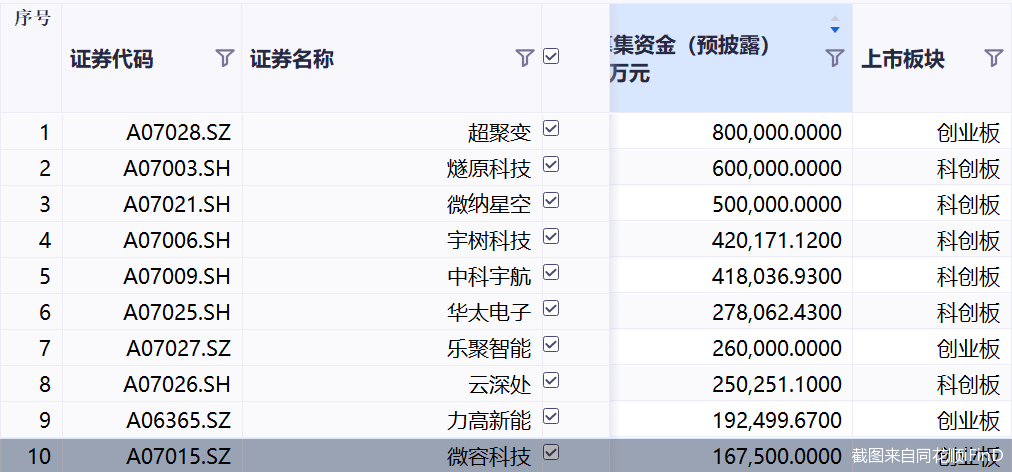Image resolution: width=1012 pixels, height=472 pixels.
Task: Click security name 燧原科技
Action: [489, 169]
